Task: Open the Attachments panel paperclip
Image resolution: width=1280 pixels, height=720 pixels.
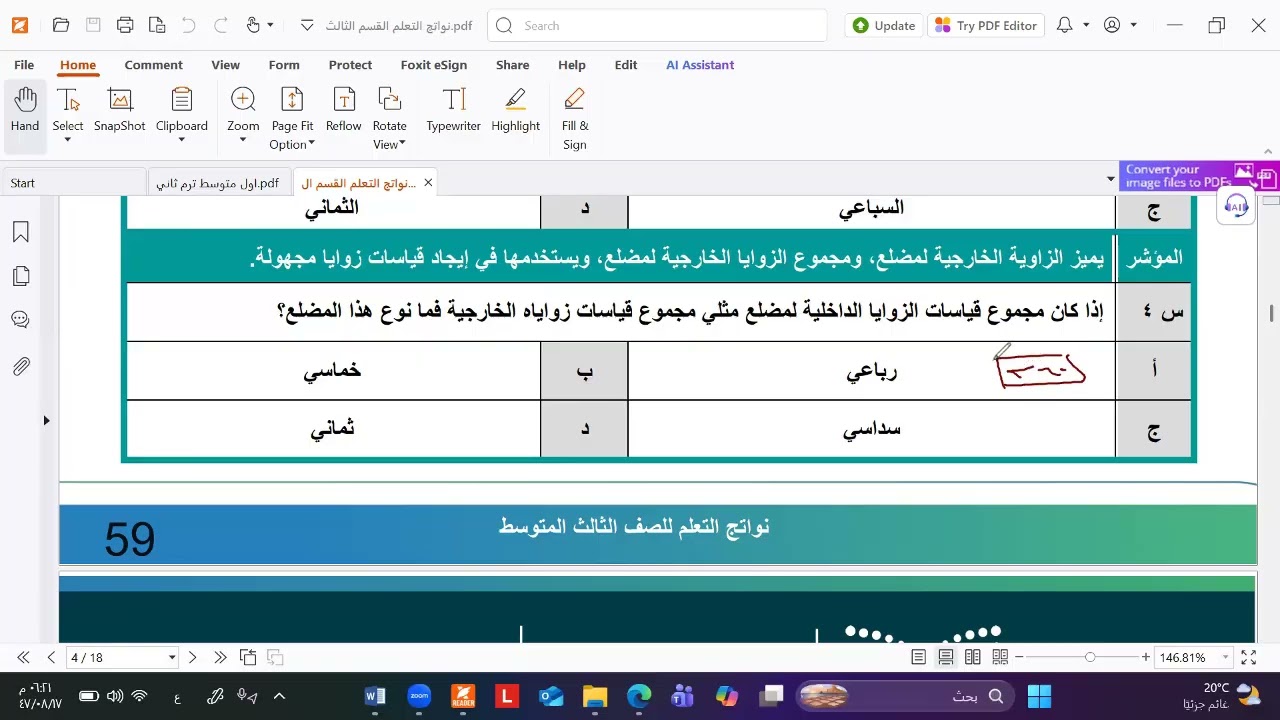Action: tap(20, 366)
